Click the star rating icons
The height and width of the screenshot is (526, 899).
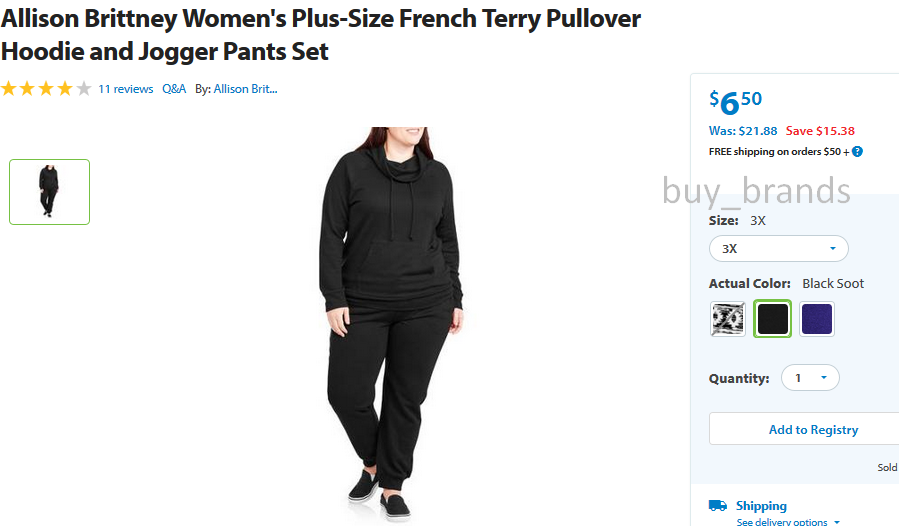click(x=46, y=89)
